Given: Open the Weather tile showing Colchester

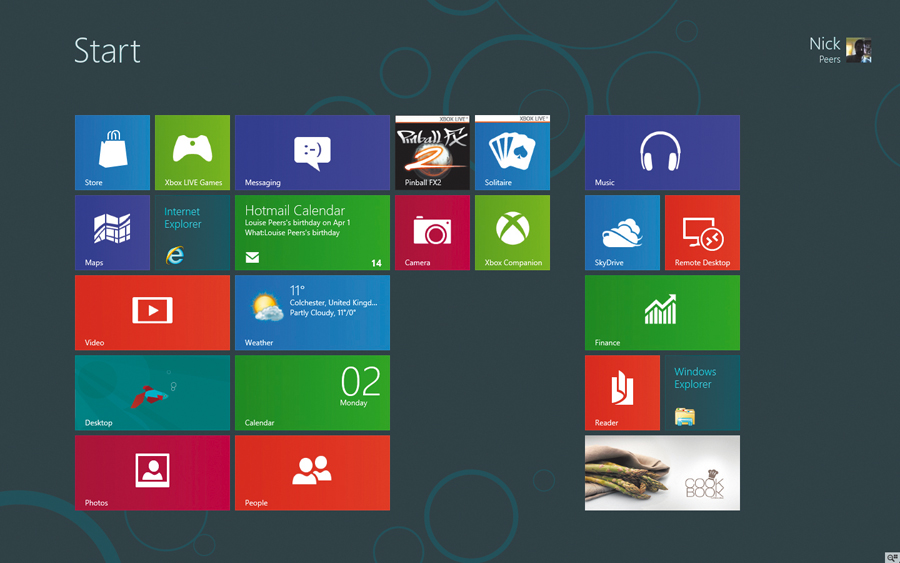Looking at the screenshot, I should [312, 313].
